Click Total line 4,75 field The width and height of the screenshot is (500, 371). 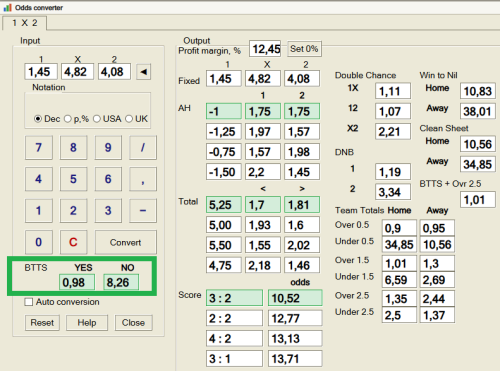(x=224, y=265)
